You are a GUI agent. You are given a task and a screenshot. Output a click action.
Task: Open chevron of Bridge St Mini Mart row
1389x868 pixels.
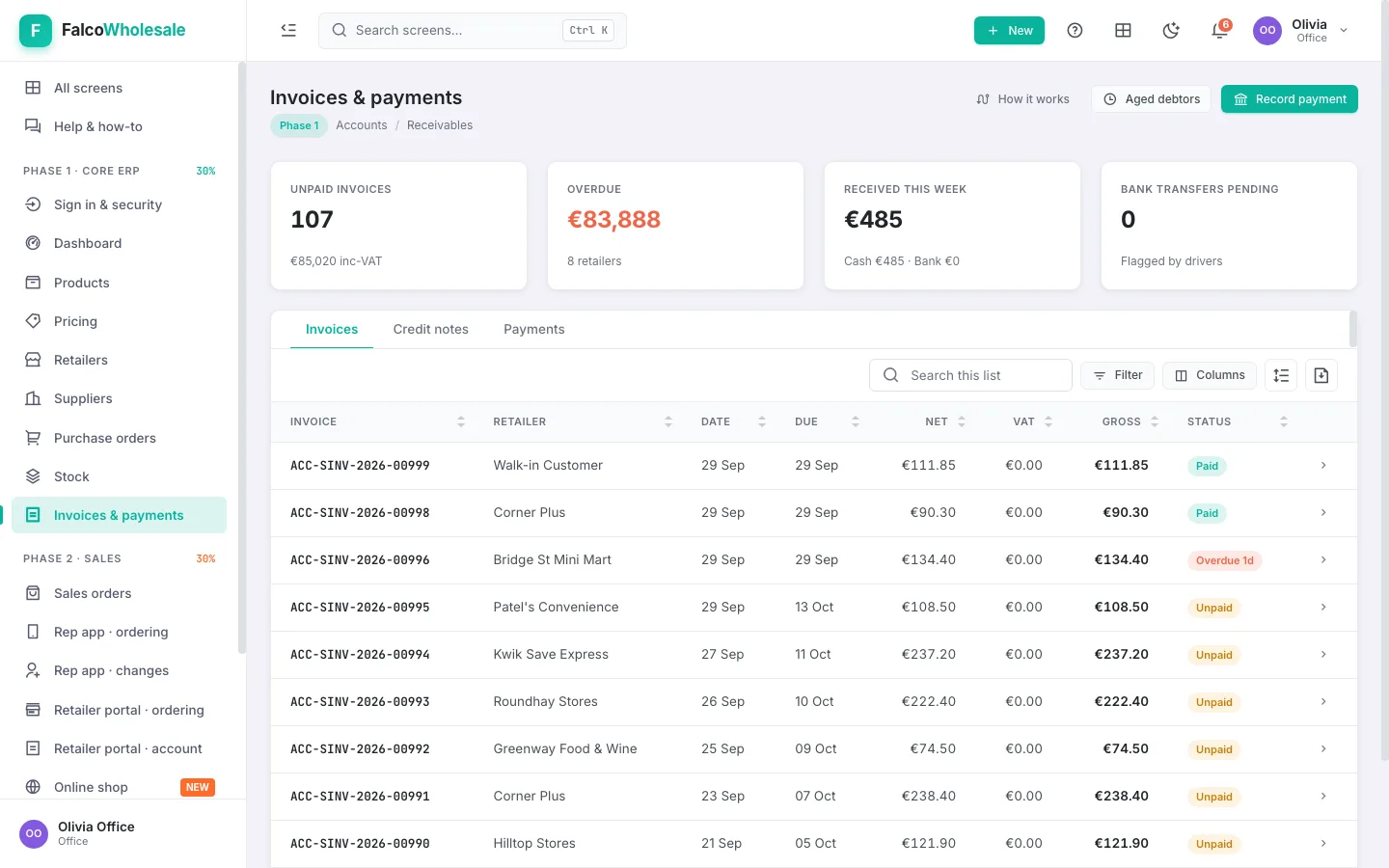coord(1323,560)
